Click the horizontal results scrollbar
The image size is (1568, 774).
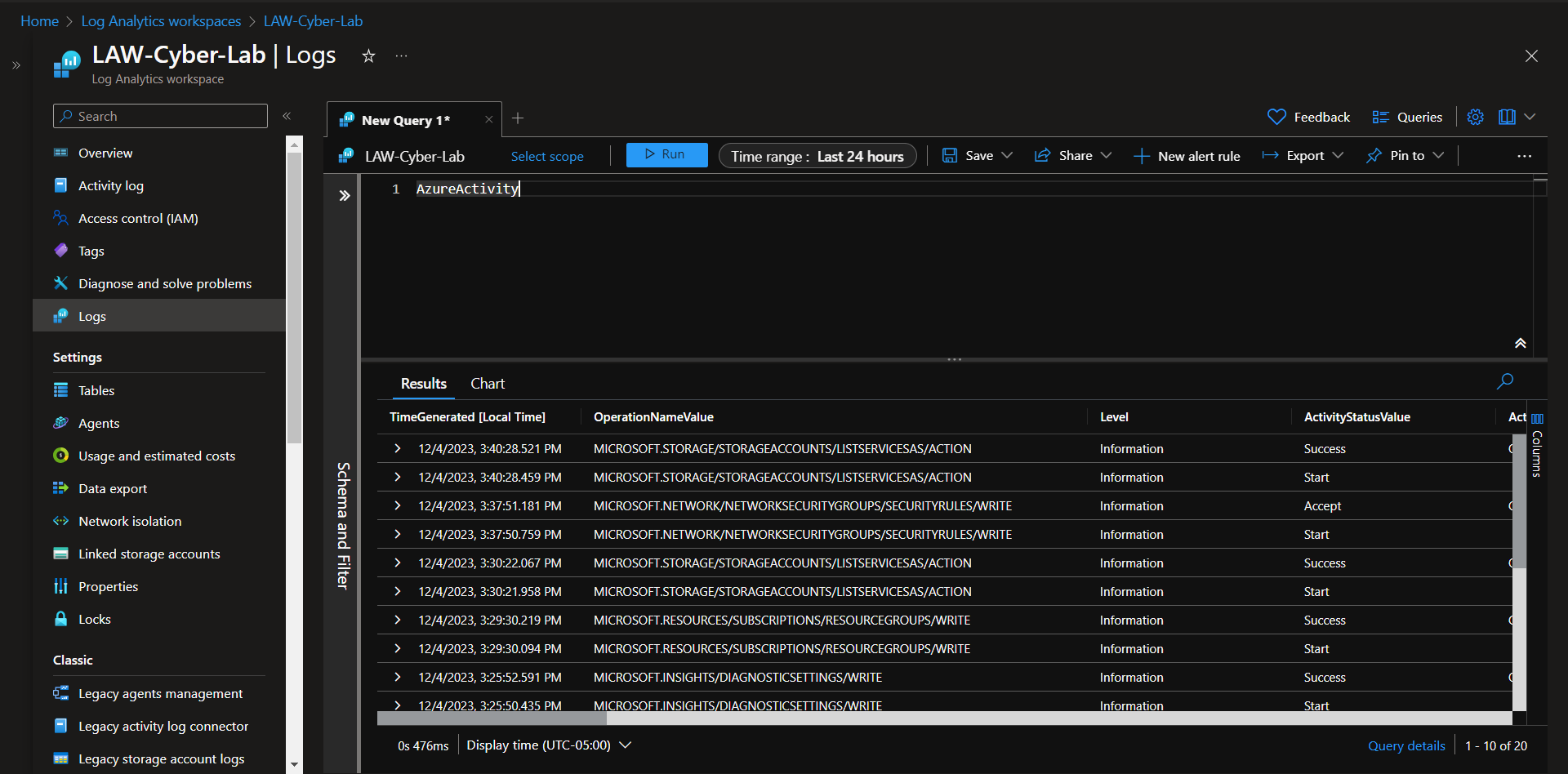point(492,718)
